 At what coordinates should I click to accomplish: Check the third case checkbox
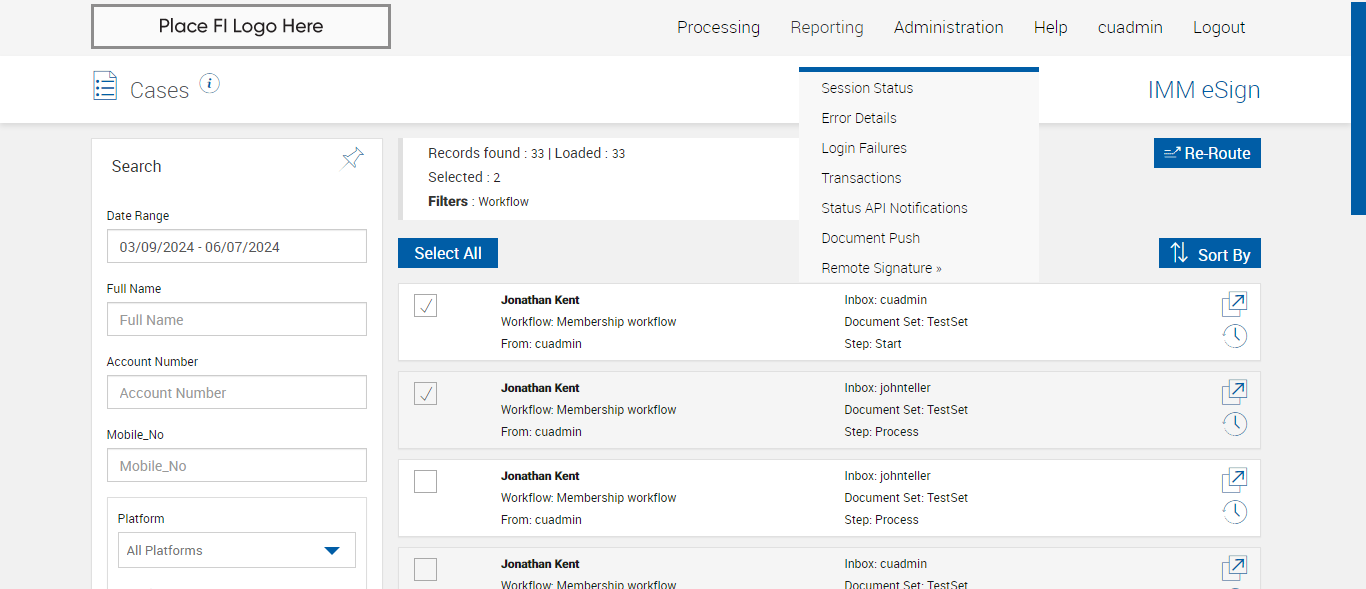[x=426, y=482]
